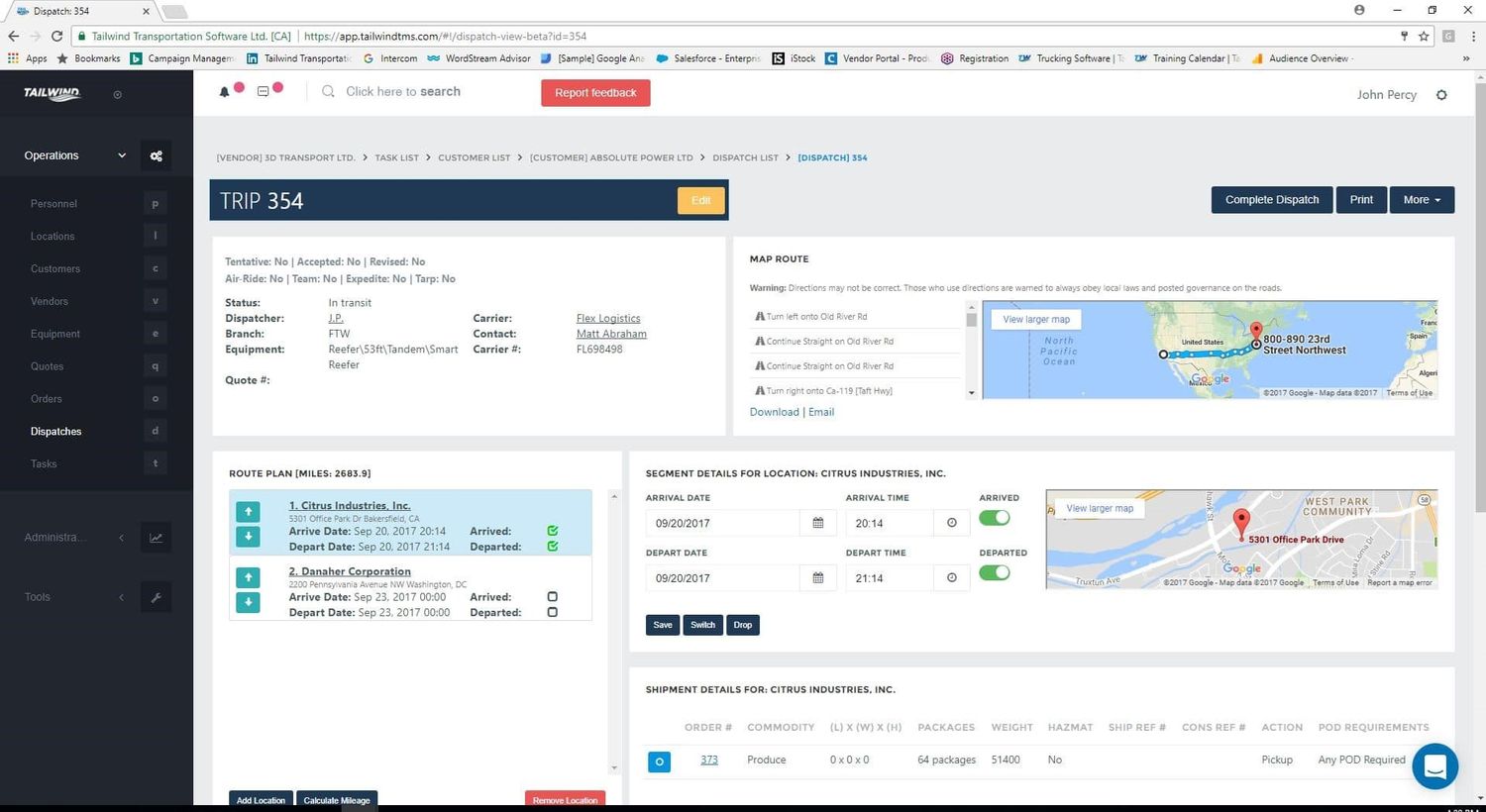Image resolution: width=1486 pixels, height=812 pixels.
Task: Click the settings gear near John Percy
Action: (1441, 94)
